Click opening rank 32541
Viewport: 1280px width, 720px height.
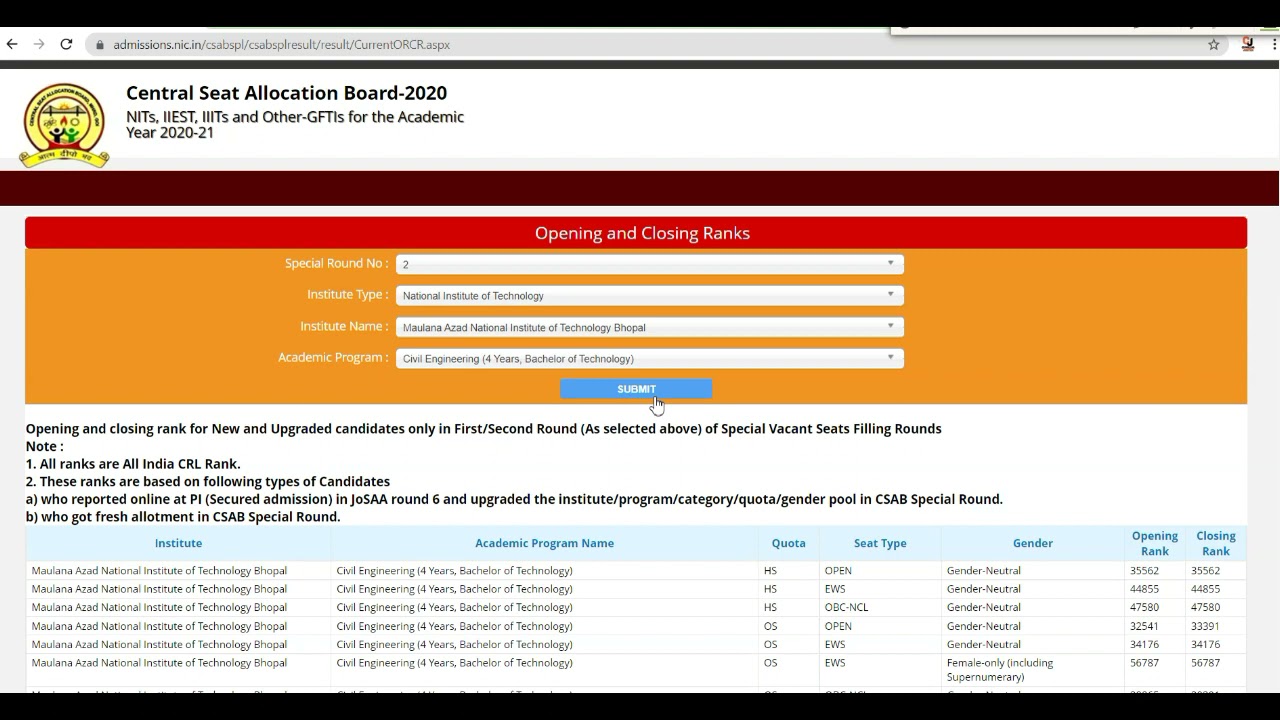coord(1144,626)
